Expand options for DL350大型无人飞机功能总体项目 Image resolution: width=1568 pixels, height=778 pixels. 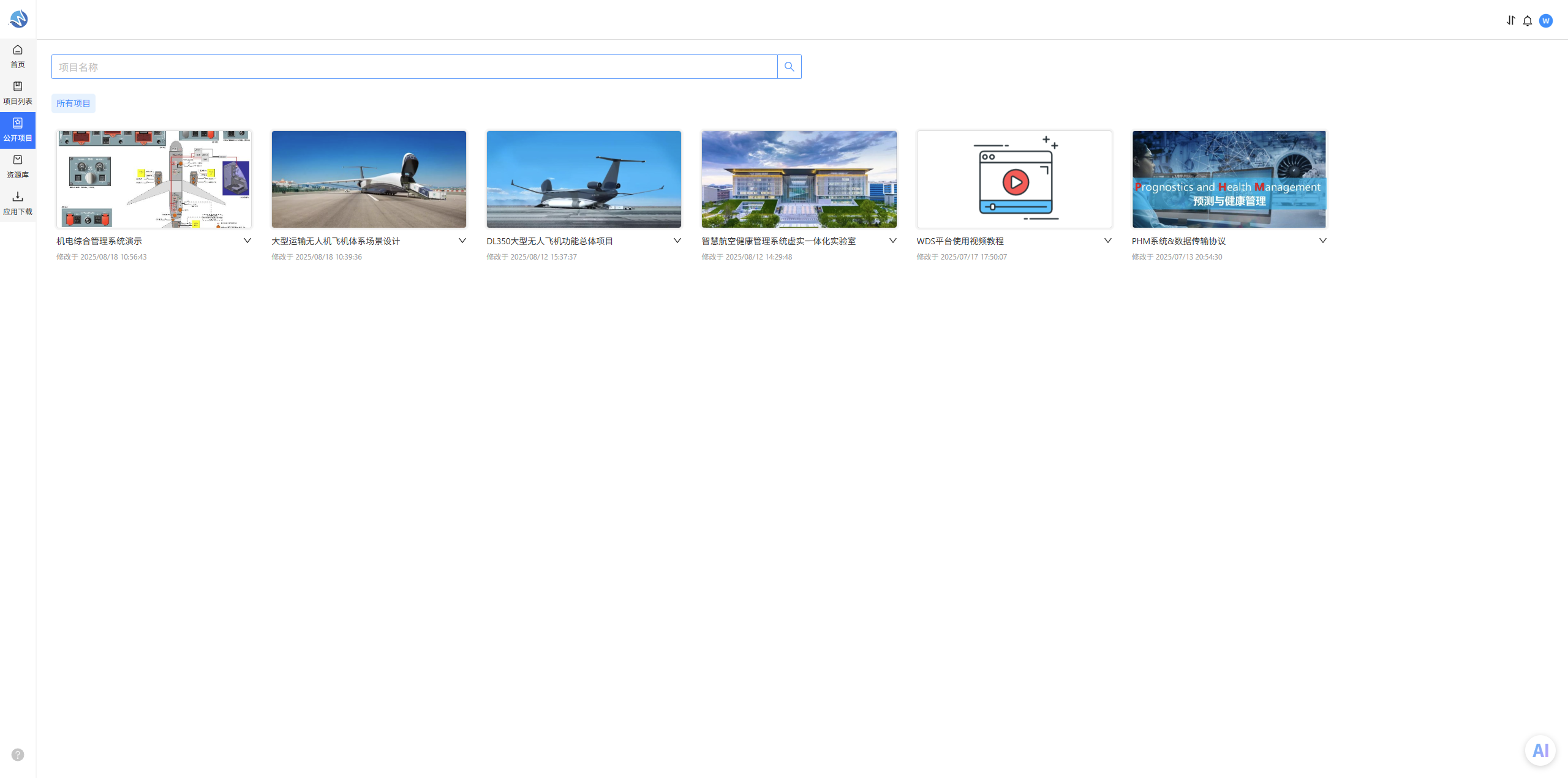[677, 241]
